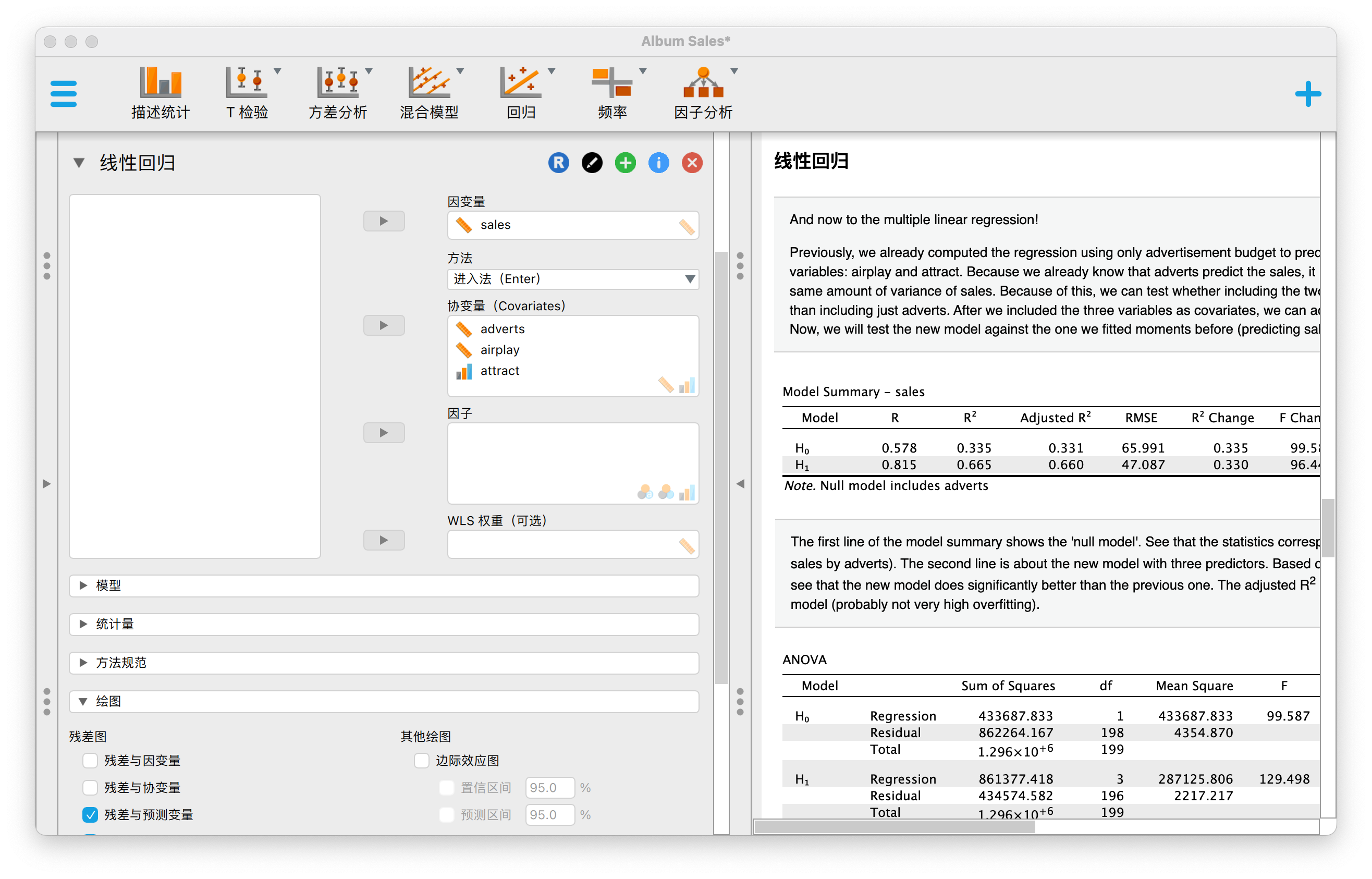Open the 混合模型 menu
1372x879 pixels.
click(429, 92)
